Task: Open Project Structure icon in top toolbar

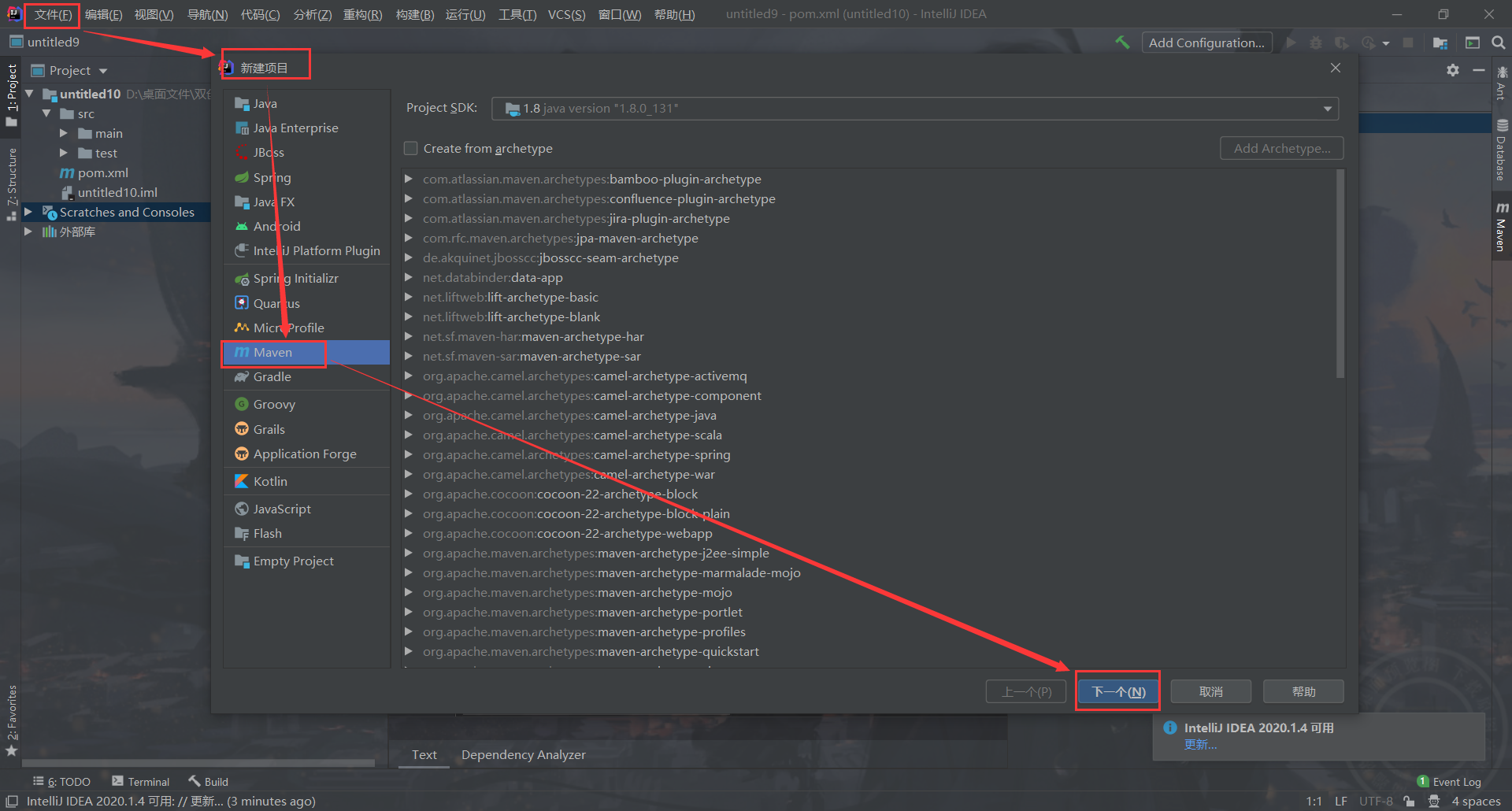Action: pos(1440,43)
